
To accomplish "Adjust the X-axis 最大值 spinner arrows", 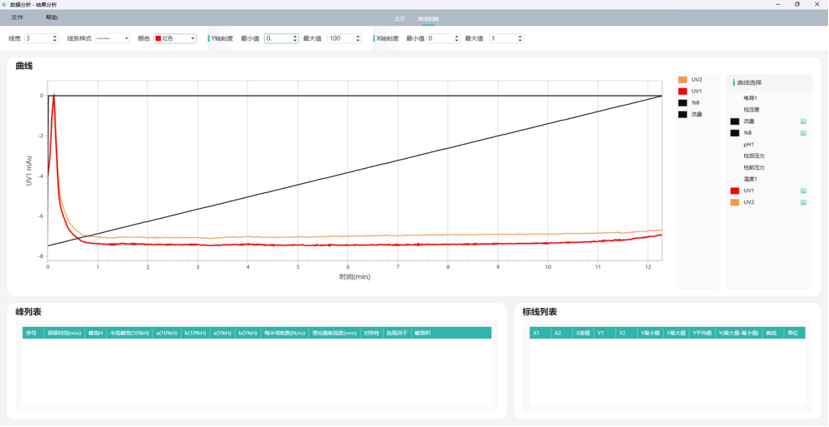I will 520,39.
